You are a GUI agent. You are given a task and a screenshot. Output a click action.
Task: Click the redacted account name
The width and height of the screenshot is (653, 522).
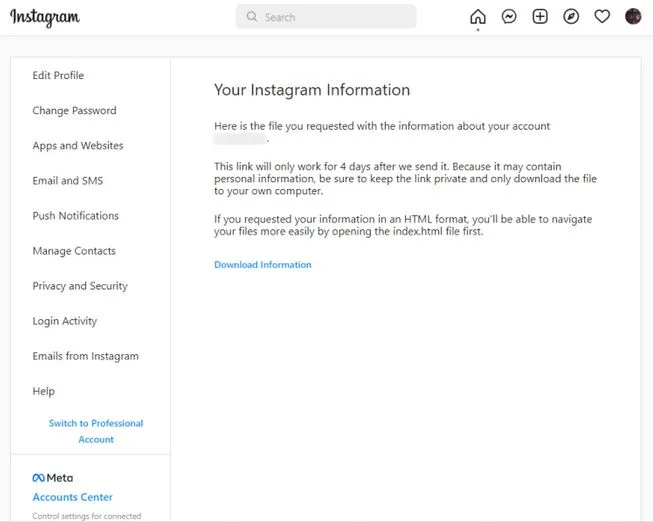tap(240, 139)
